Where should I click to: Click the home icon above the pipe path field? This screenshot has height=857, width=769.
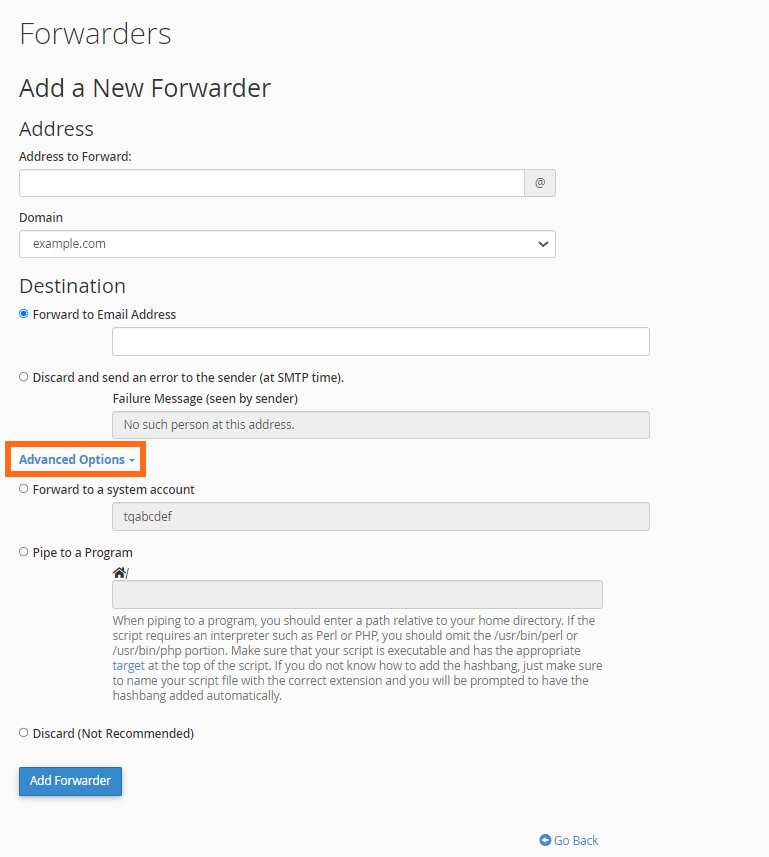click(x=119, y=571)
